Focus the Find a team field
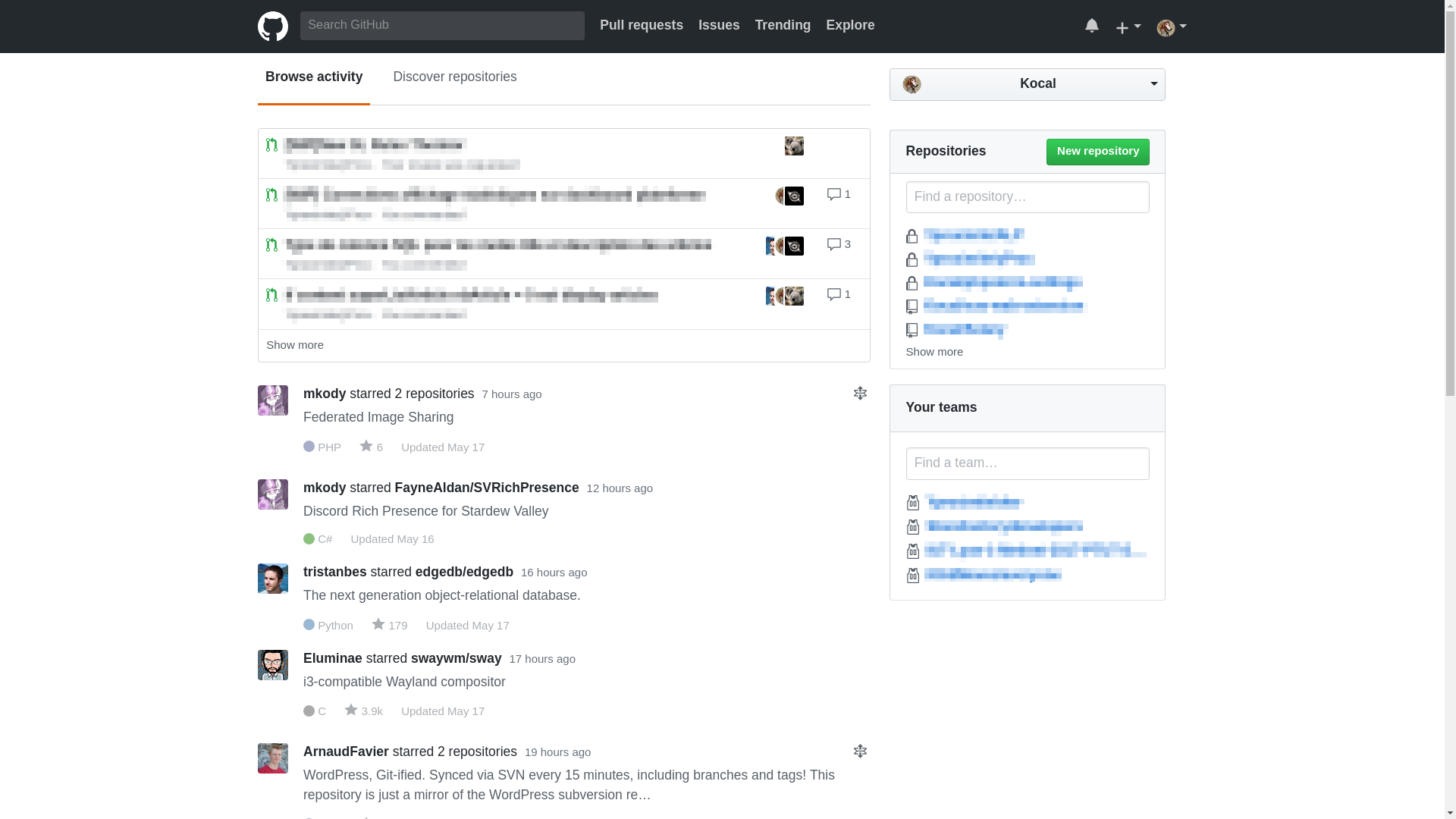The height and width of the screenshot is (819, 1456). [1027, 463]
